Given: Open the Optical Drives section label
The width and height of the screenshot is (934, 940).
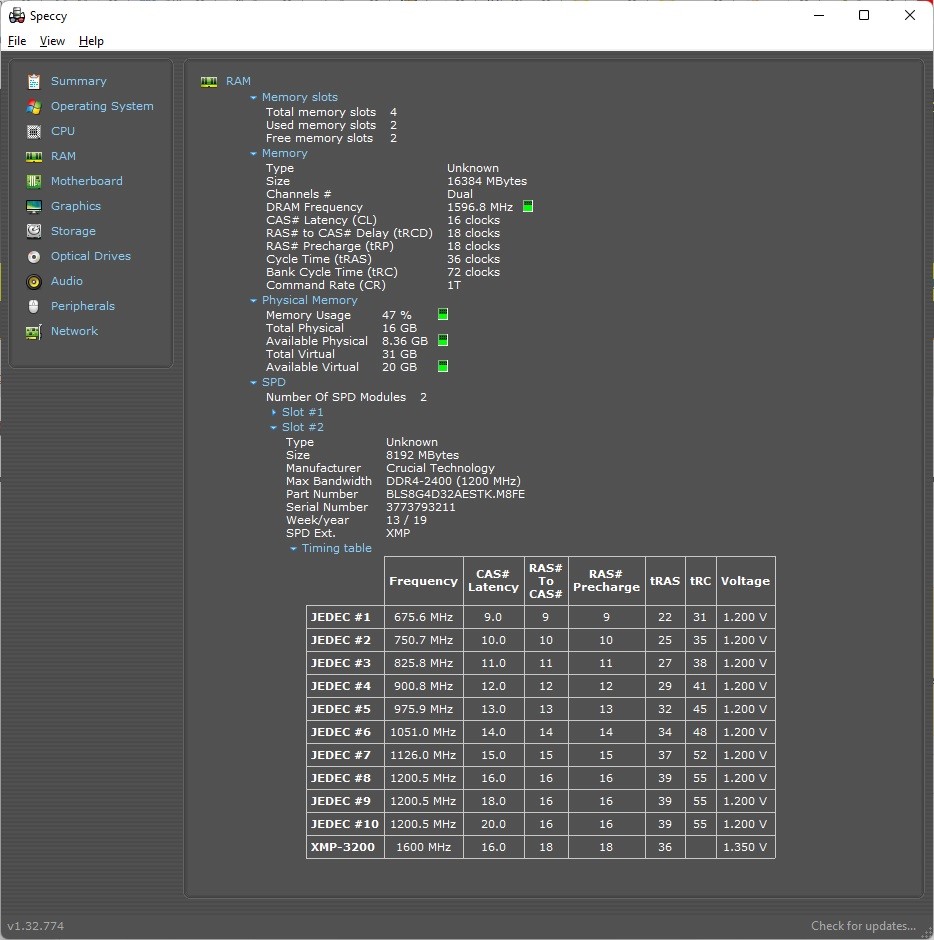Looking at the screenshot, I should click(91, 256).
